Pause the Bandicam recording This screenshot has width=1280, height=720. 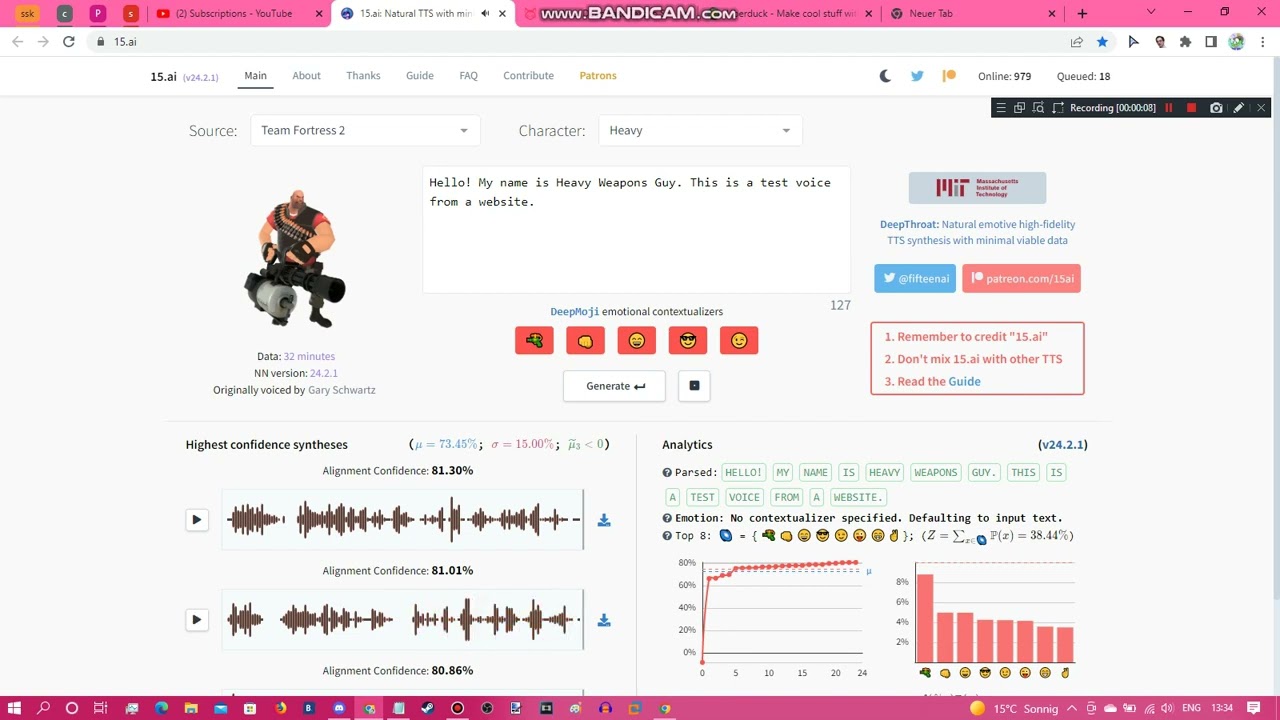(1168, 108)
